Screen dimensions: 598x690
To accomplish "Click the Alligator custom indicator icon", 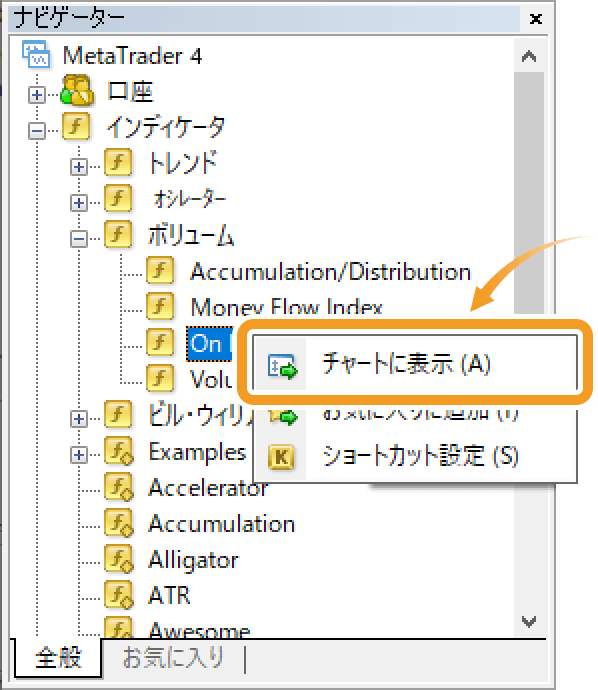I will tap(119, 559).
